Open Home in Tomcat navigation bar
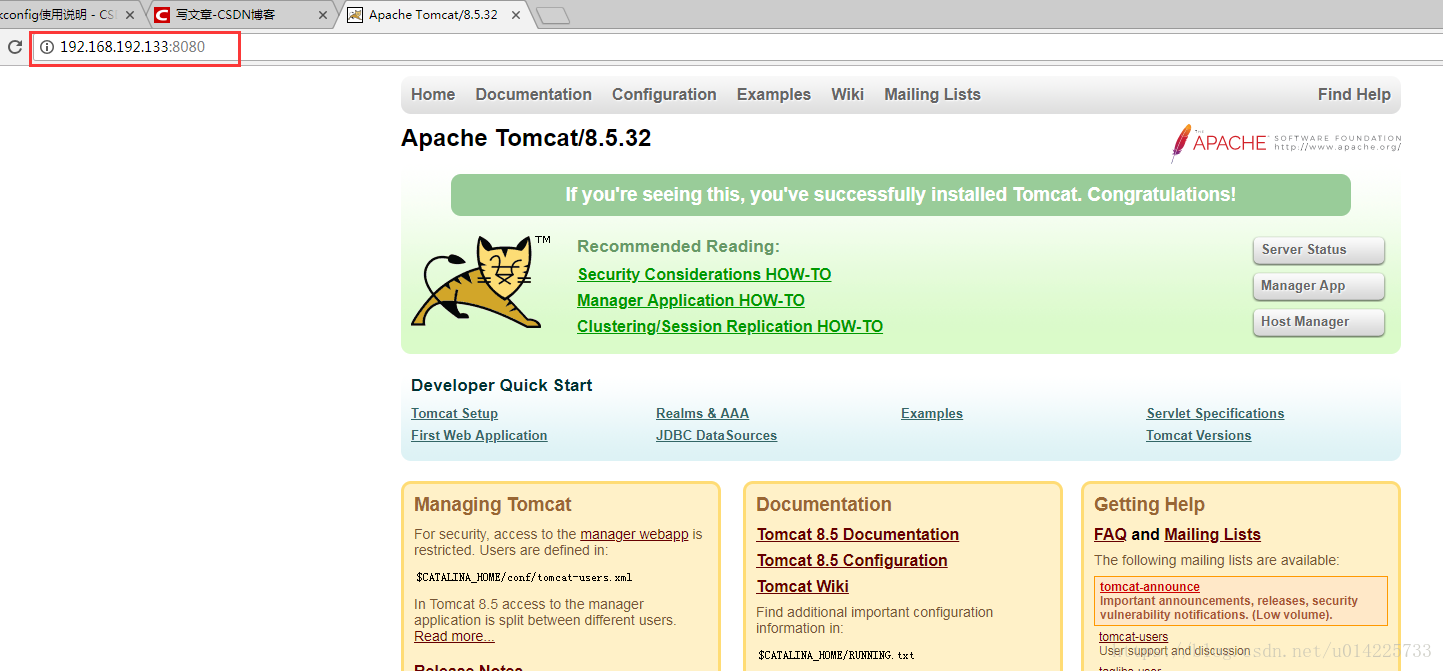1443x671 pixels. (433, 94)
